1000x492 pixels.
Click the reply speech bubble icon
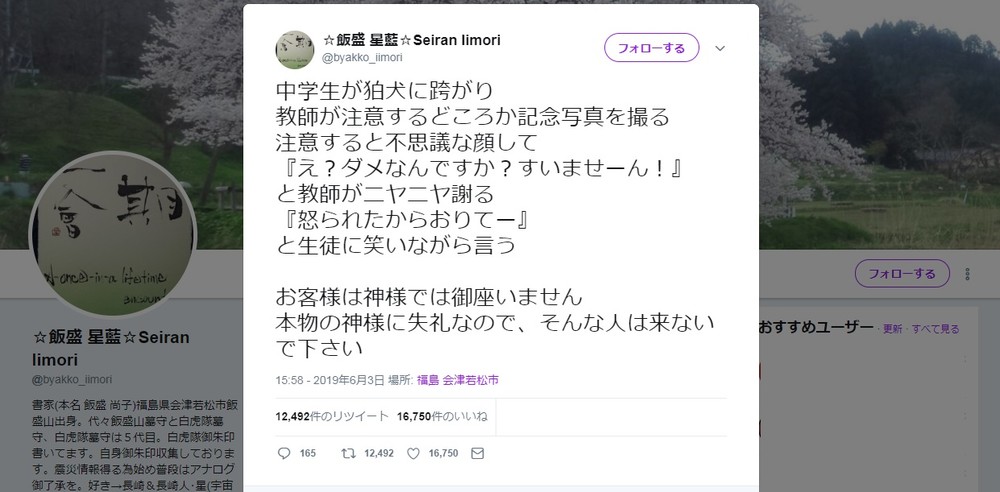coord(283,453)
